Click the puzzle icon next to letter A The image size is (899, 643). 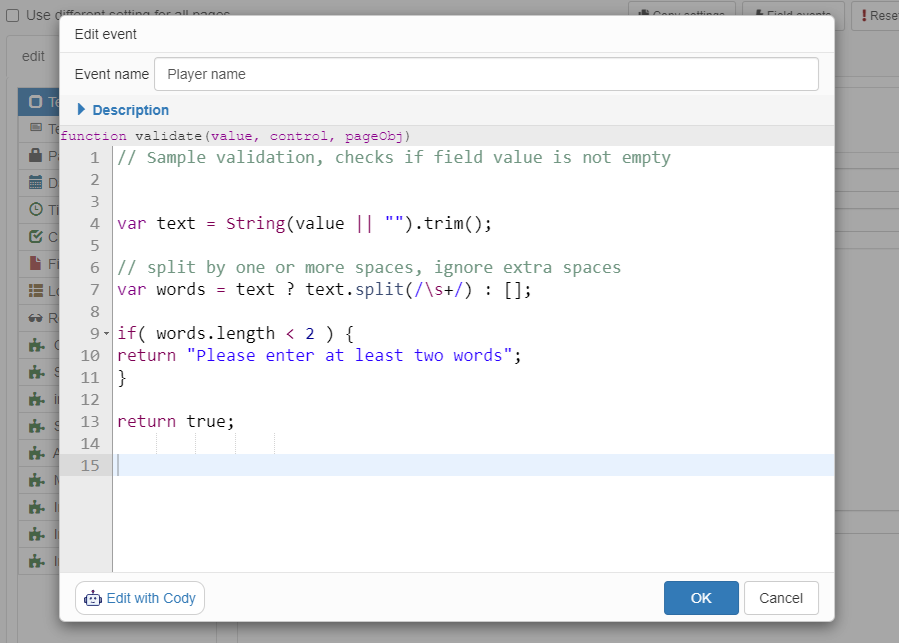[x=37, y=453]
